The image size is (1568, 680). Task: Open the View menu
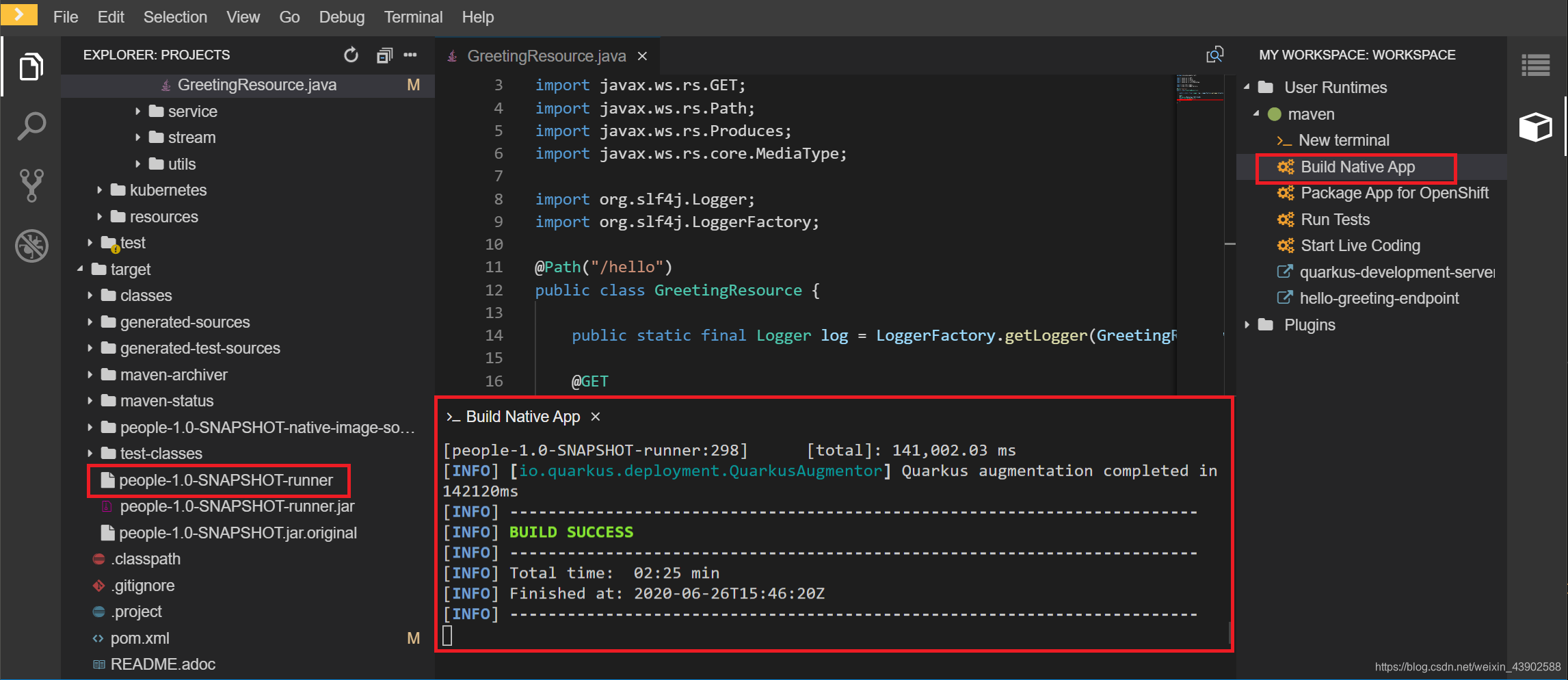[243, 17]
